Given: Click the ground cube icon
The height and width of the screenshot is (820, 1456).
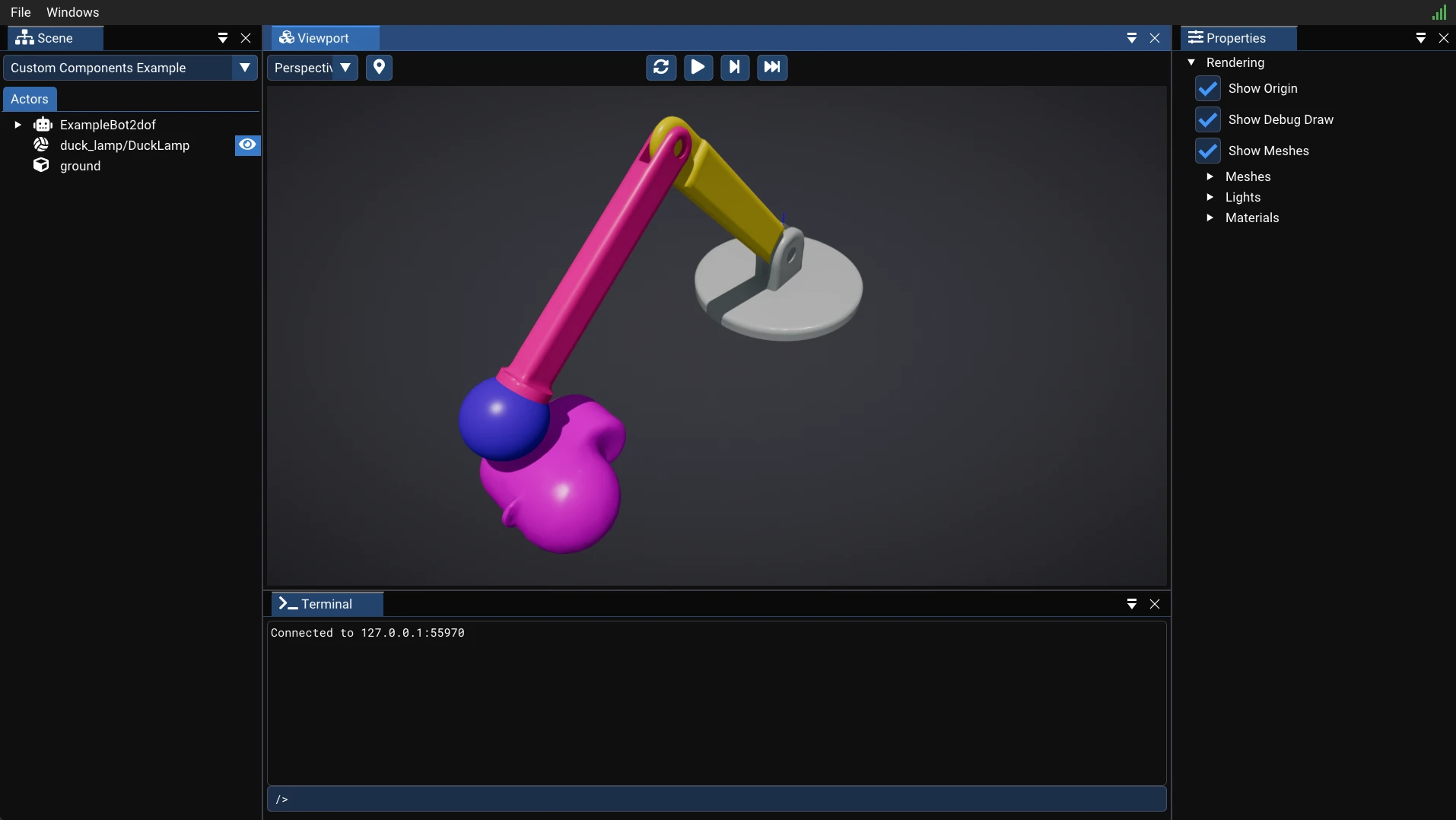Looking at the screenshot, I should [x=41, y=165].
